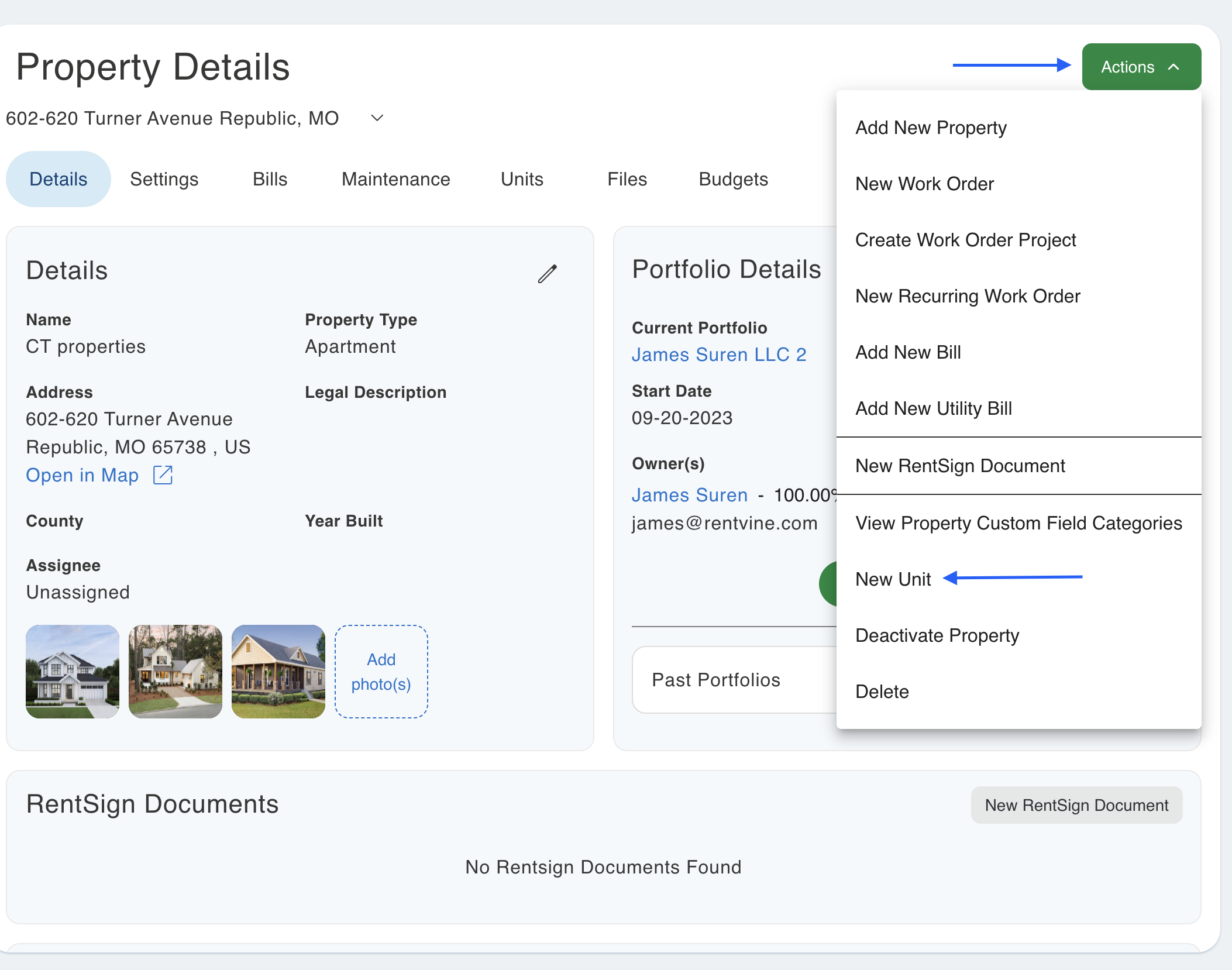The height and width of the screenshot is (970, 1232).
Task: Expand the property address dropdown chevron
Action: [x=377, y=118]
